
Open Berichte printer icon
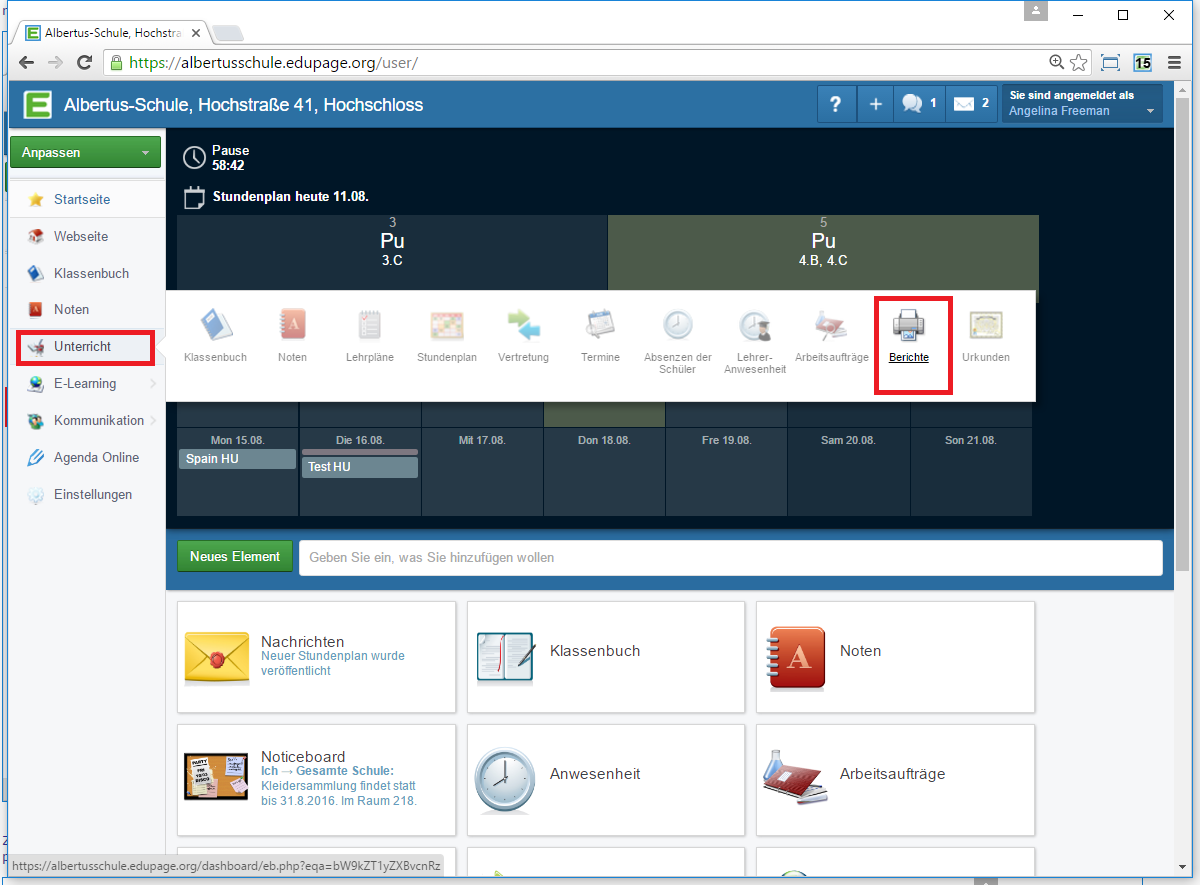909,325
